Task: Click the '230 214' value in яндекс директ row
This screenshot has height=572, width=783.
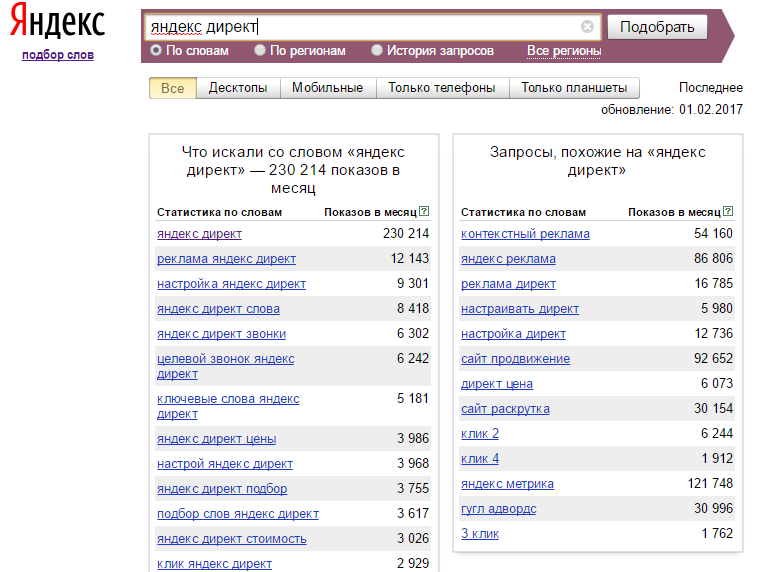Action: pyautogui.click(x=406, y=233)
